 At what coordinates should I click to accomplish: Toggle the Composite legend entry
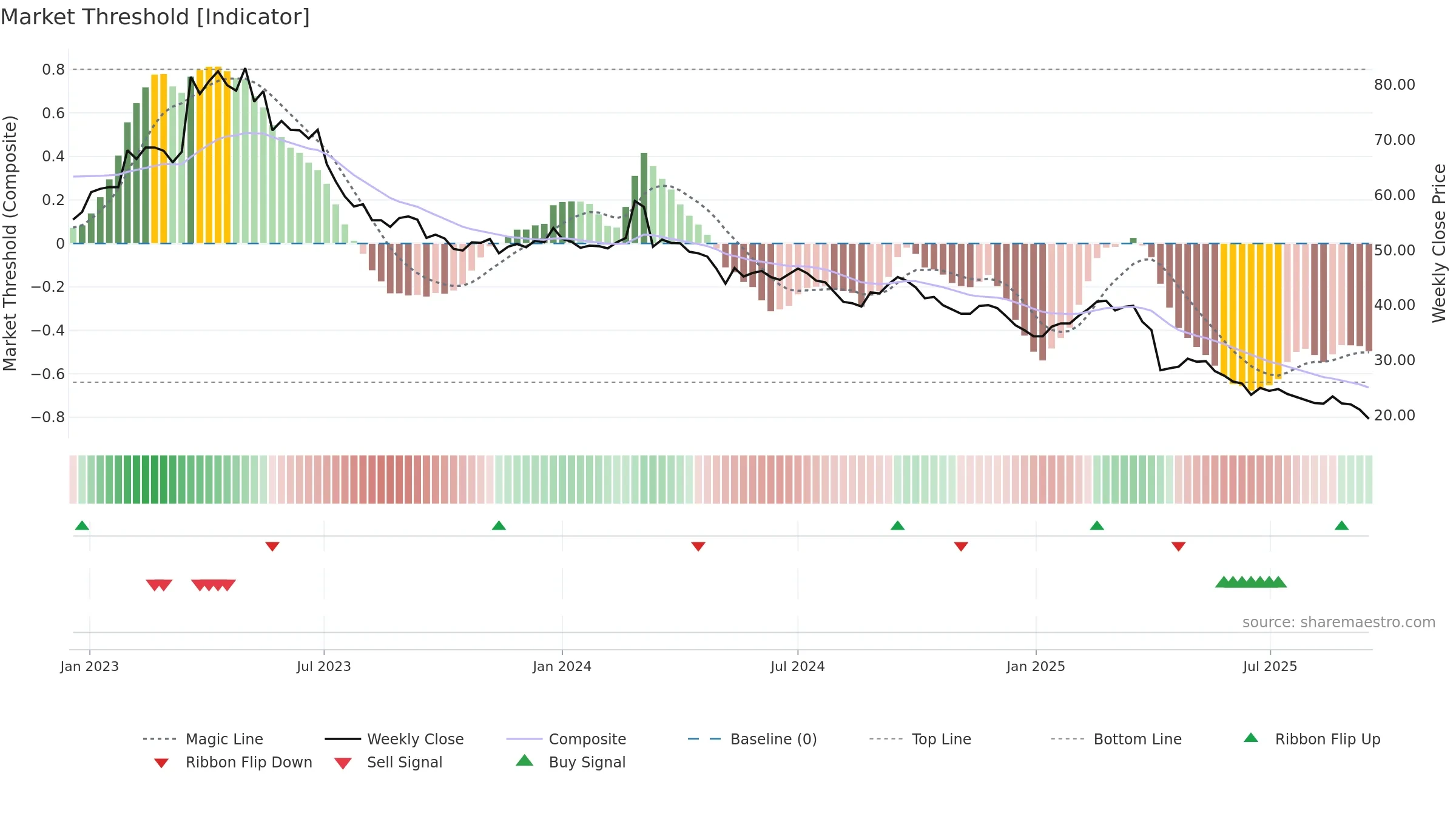point(566,739)
